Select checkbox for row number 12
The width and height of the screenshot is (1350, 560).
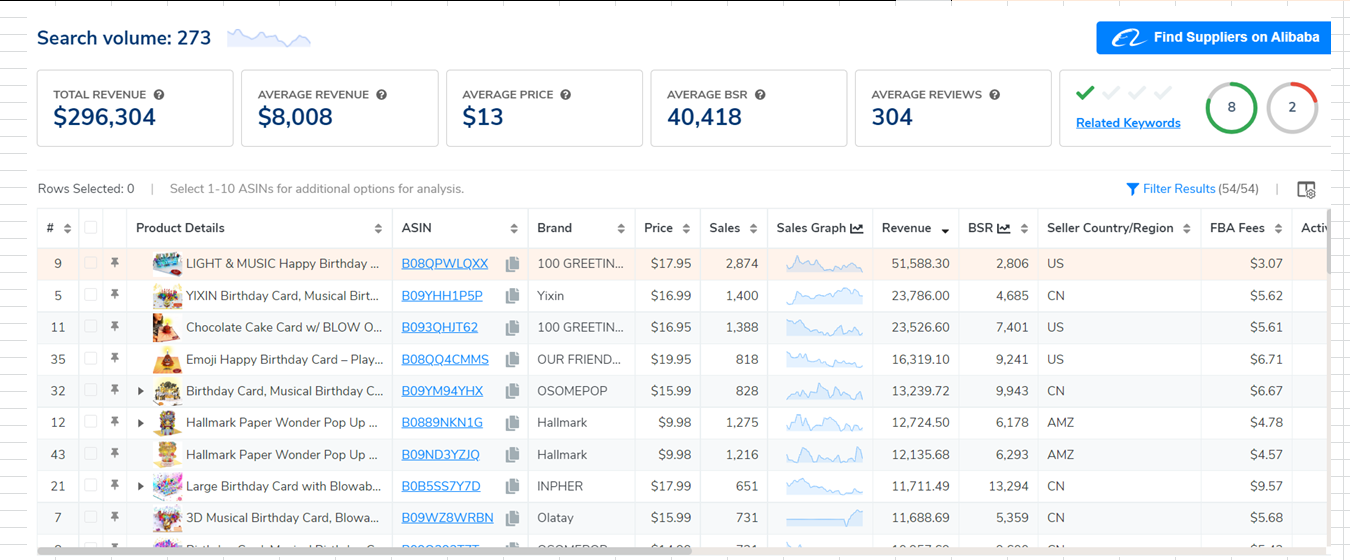pos(91,422)
